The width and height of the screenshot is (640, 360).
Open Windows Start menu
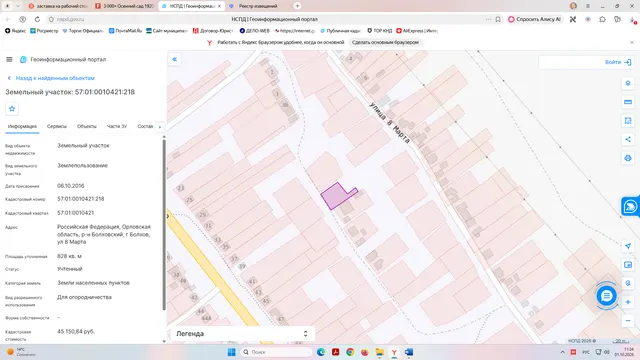pyautogui.click(x=231, y=352)
